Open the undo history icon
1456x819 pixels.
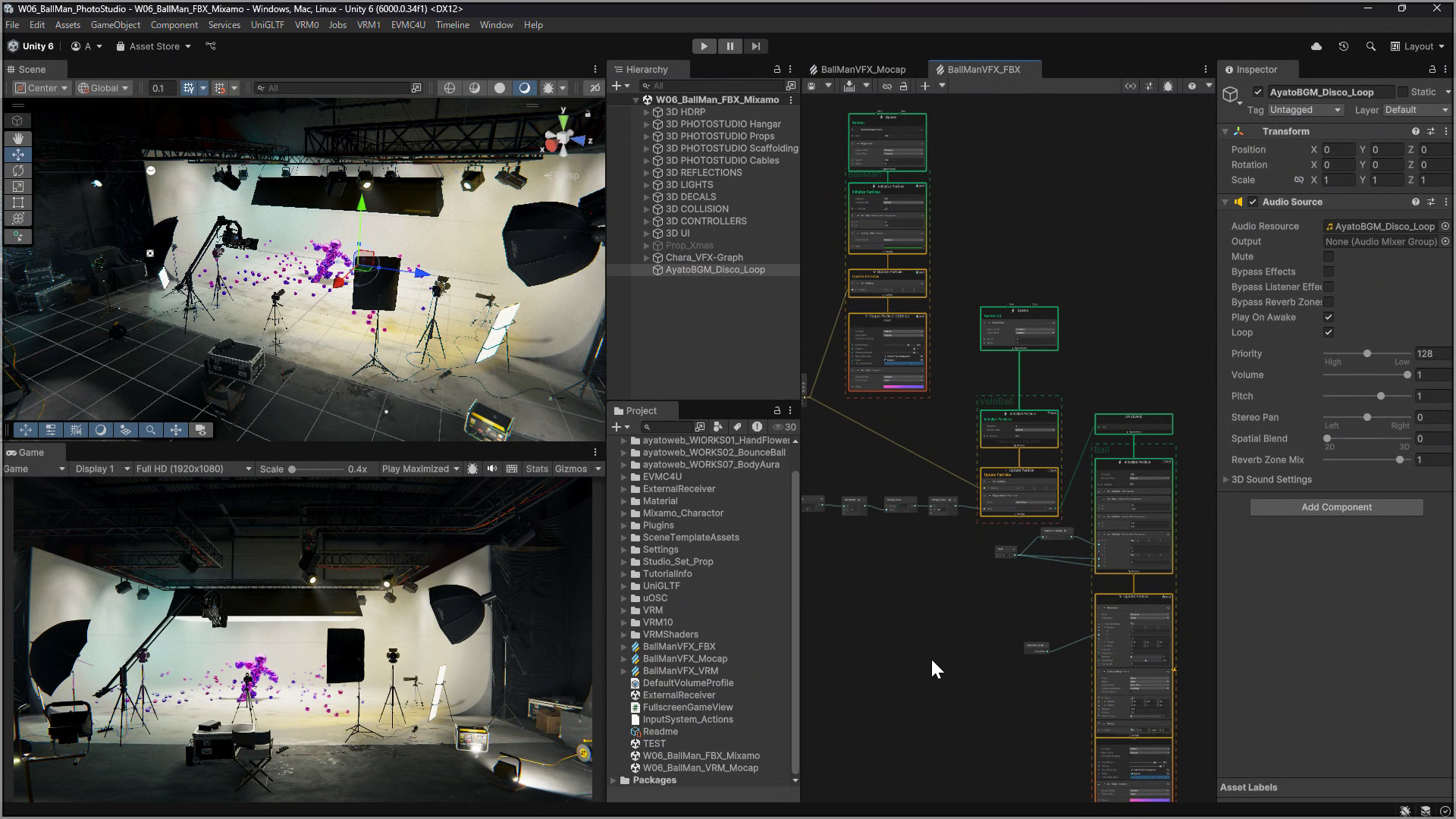pyautogui.click(x=1343, y=46)
